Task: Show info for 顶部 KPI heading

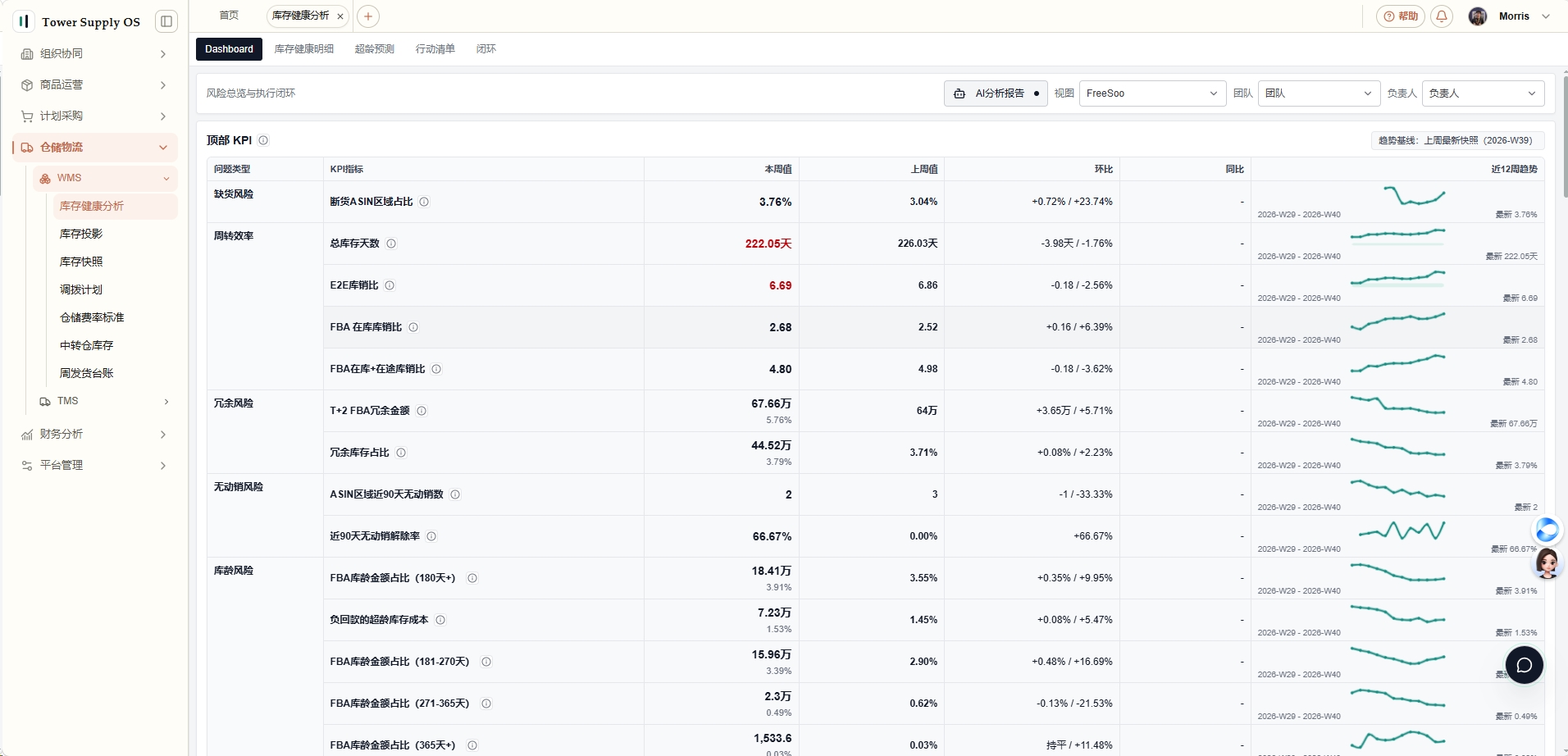Action: click(263, 140)
